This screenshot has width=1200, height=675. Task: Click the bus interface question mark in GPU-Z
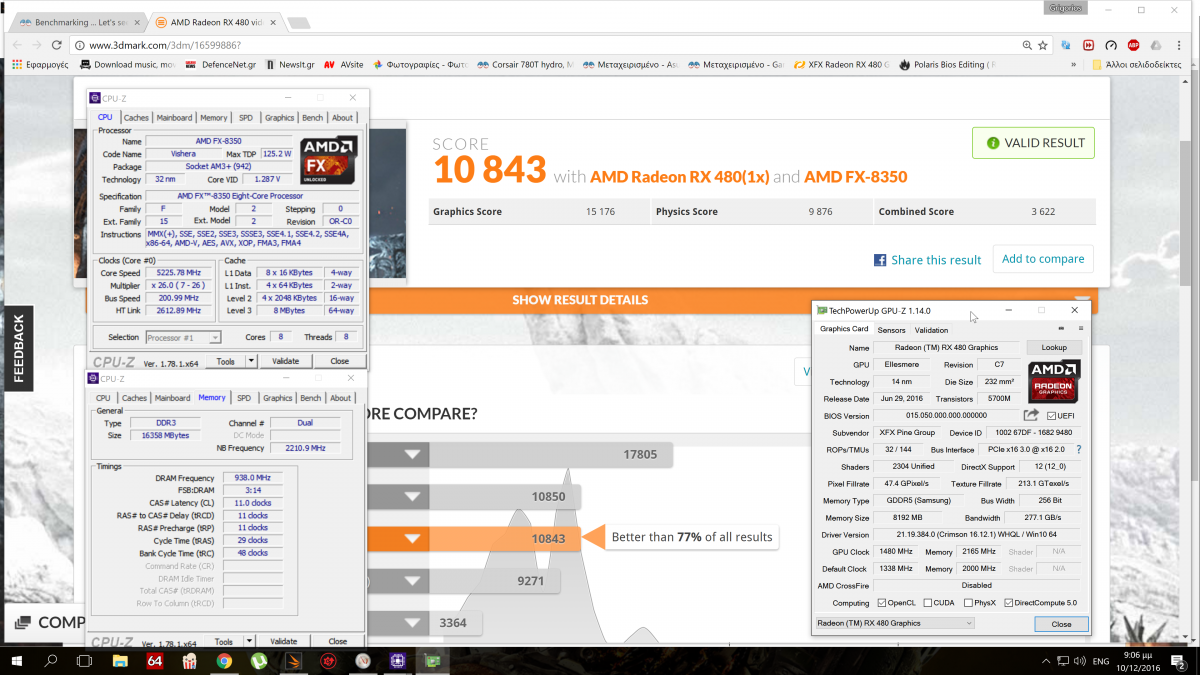tap(1078, 450)
